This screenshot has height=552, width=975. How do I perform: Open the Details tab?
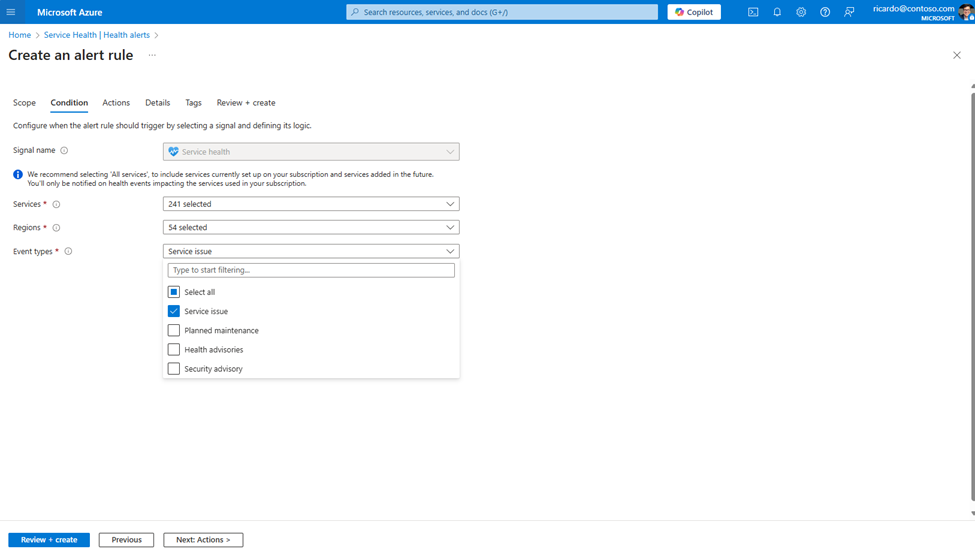pos(157,103)
